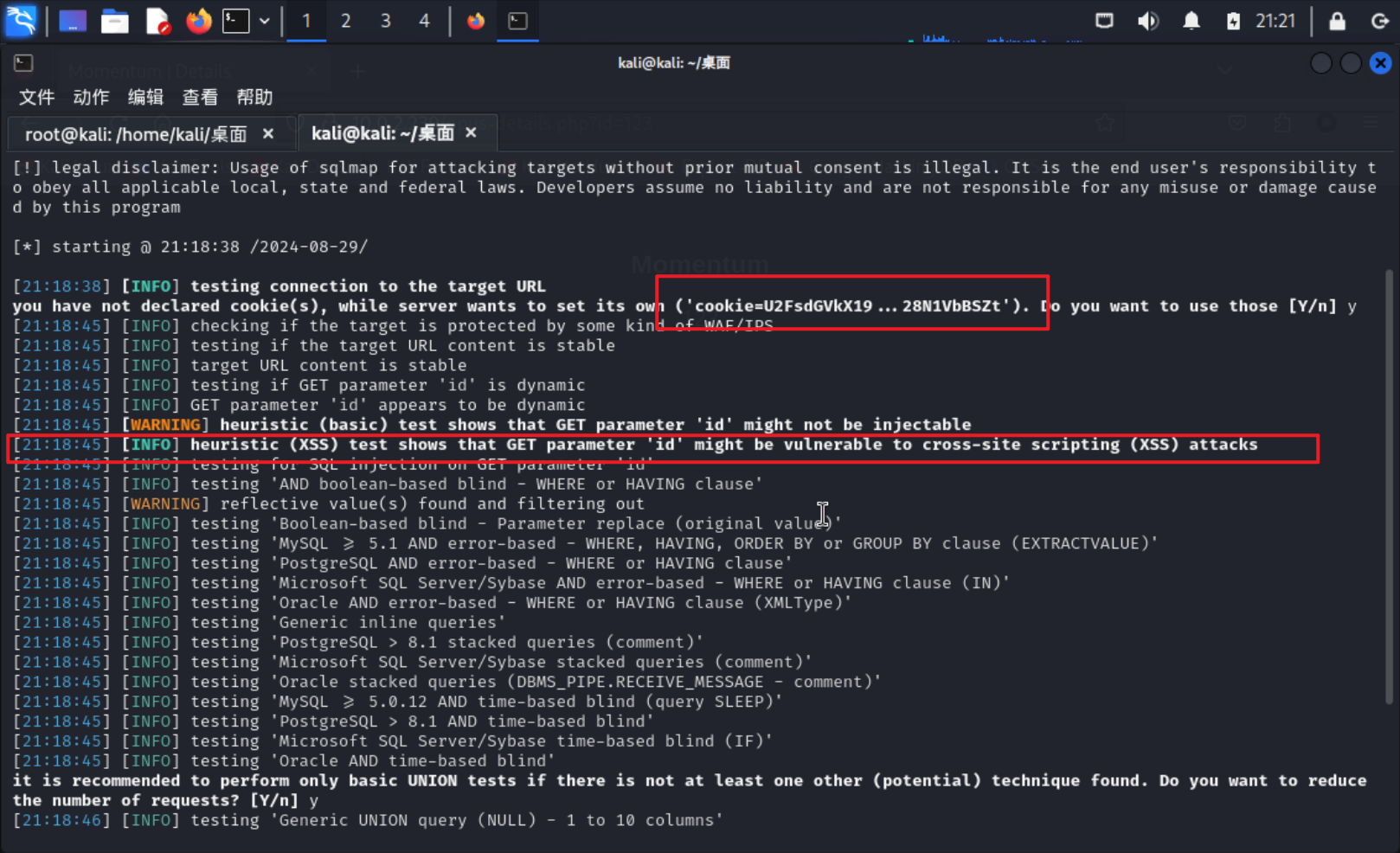This screenshot has height=853, width=1400.
Task: Open the display settings tray icon
Action: coord(1104,21)
